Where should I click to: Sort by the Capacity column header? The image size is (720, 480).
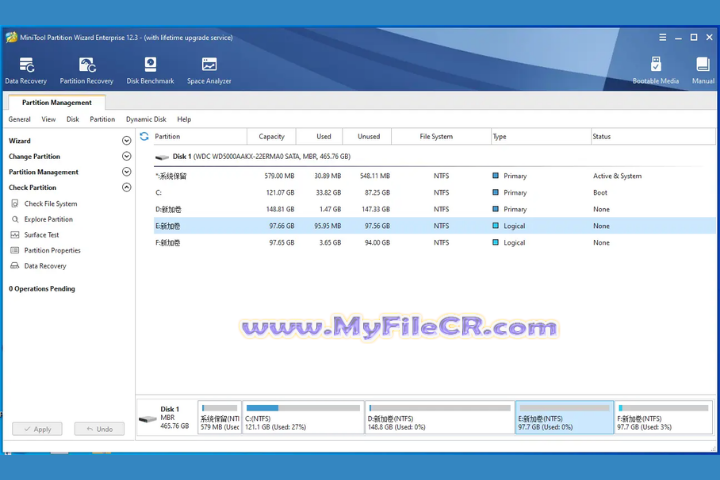(x=271, y=136)
